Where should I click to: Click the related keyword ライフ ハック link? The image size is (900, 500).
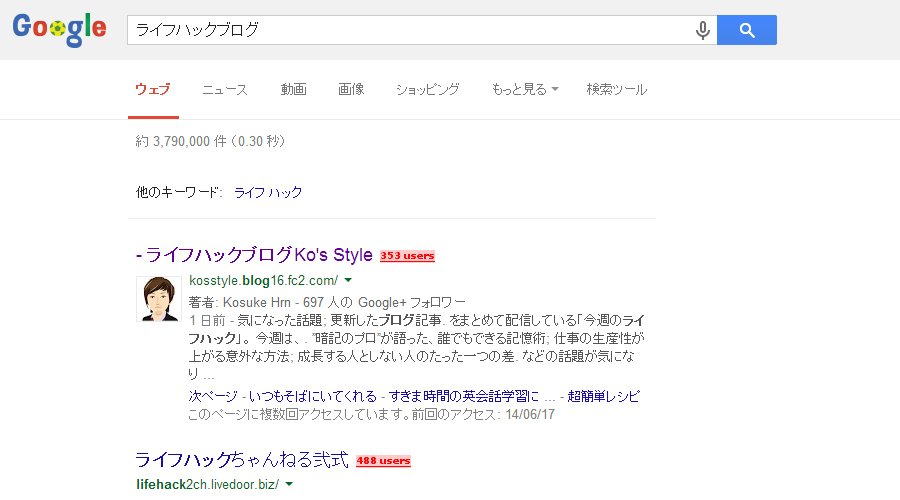[x=268, y=192]
